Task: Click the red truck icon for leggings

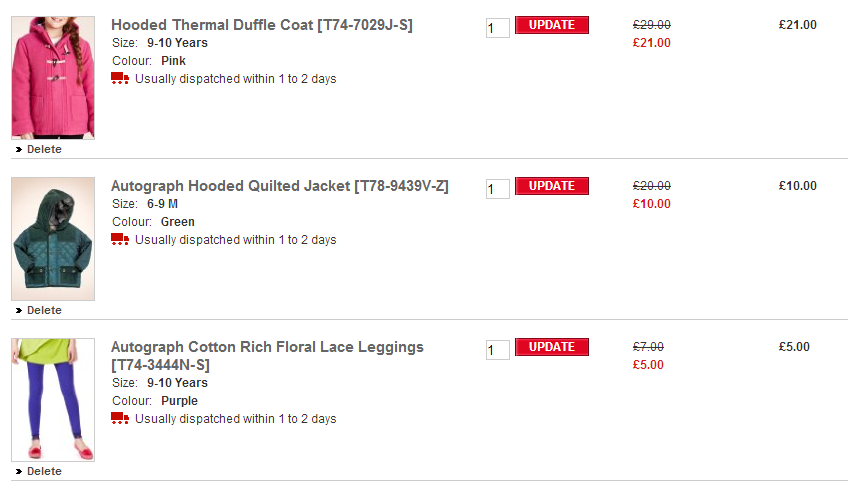Action: coord(120,419)
